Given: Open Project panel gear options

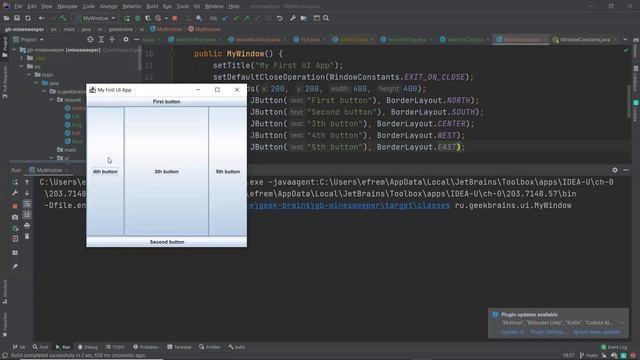Looking at the screenshot, I should tap(126, 40).
